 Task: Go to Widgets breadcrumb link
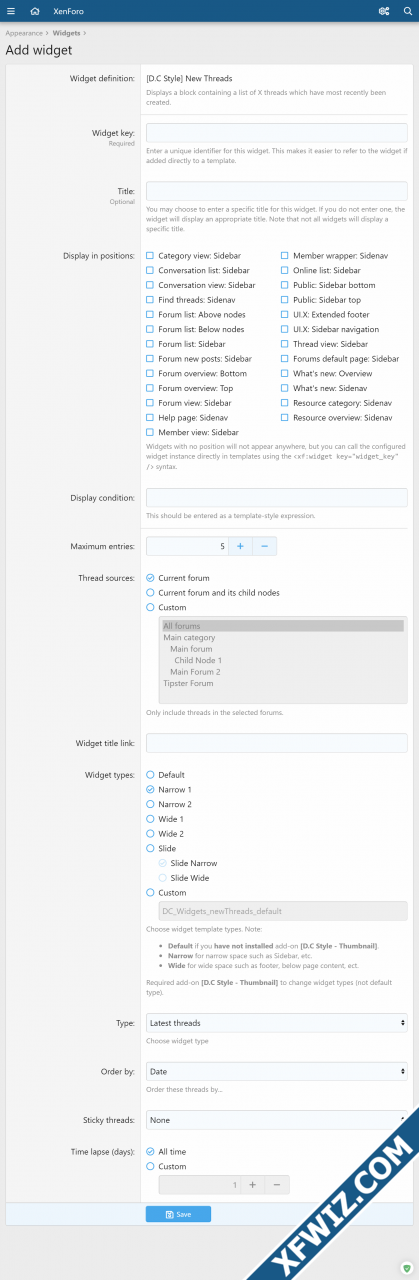click(67, 33)
